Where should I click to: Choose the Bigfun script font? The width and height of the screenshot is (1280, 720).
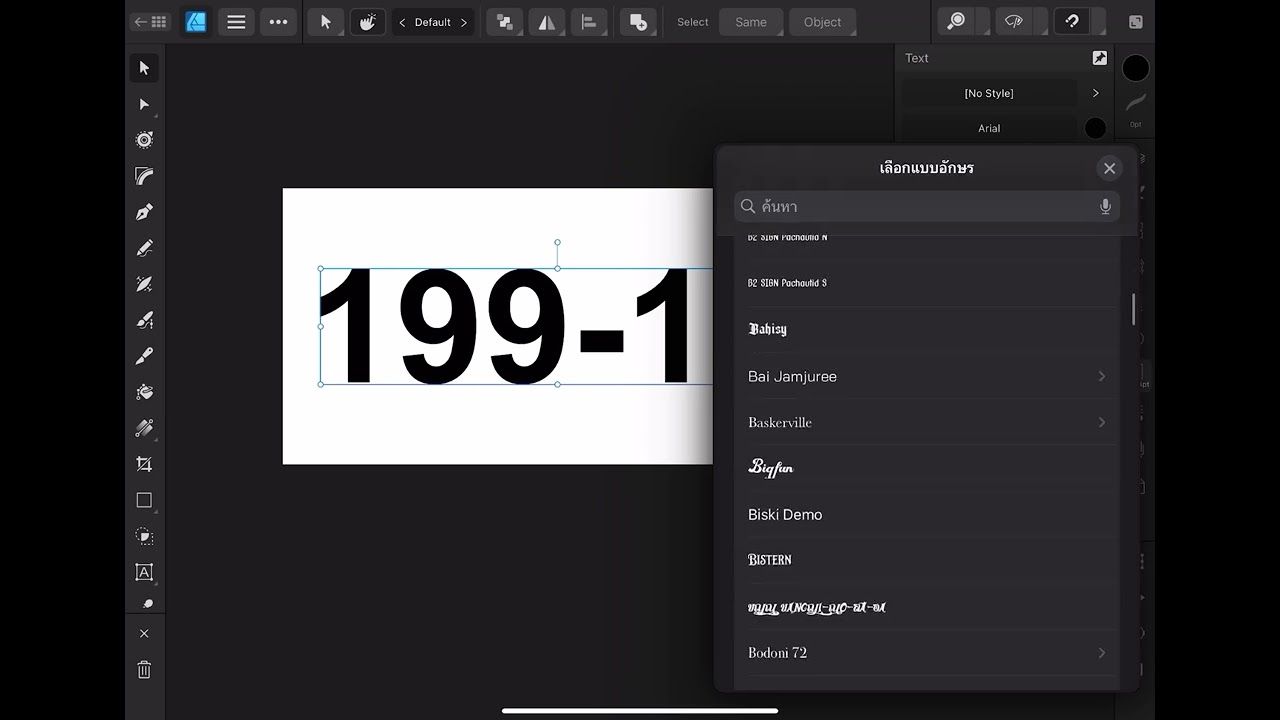click(x=927, y=468)
